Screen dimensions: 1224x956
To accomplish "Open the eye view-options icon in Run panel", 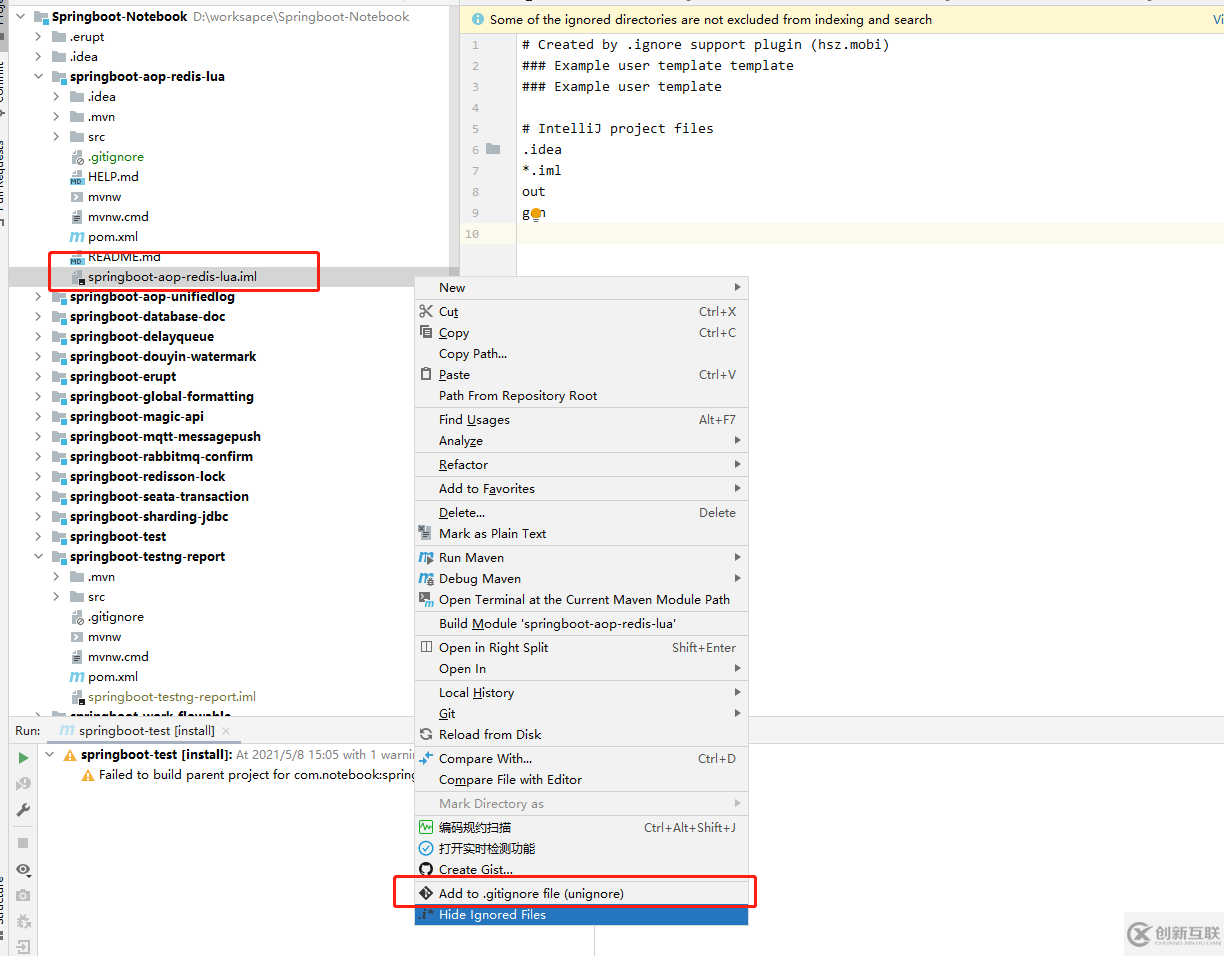I will tap(23, 870).
